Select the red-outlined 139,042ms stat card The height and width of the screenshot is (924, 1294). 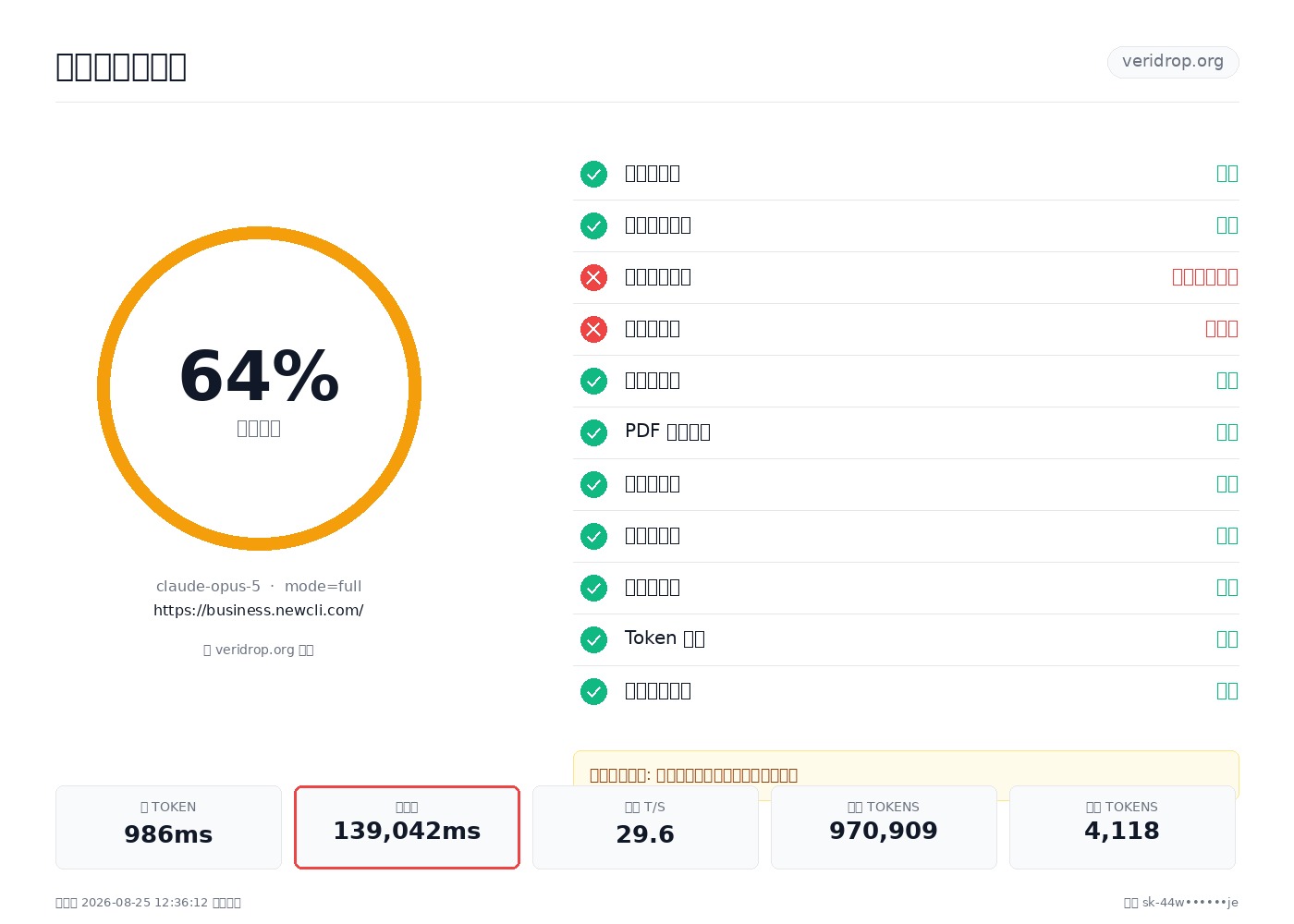407,827
